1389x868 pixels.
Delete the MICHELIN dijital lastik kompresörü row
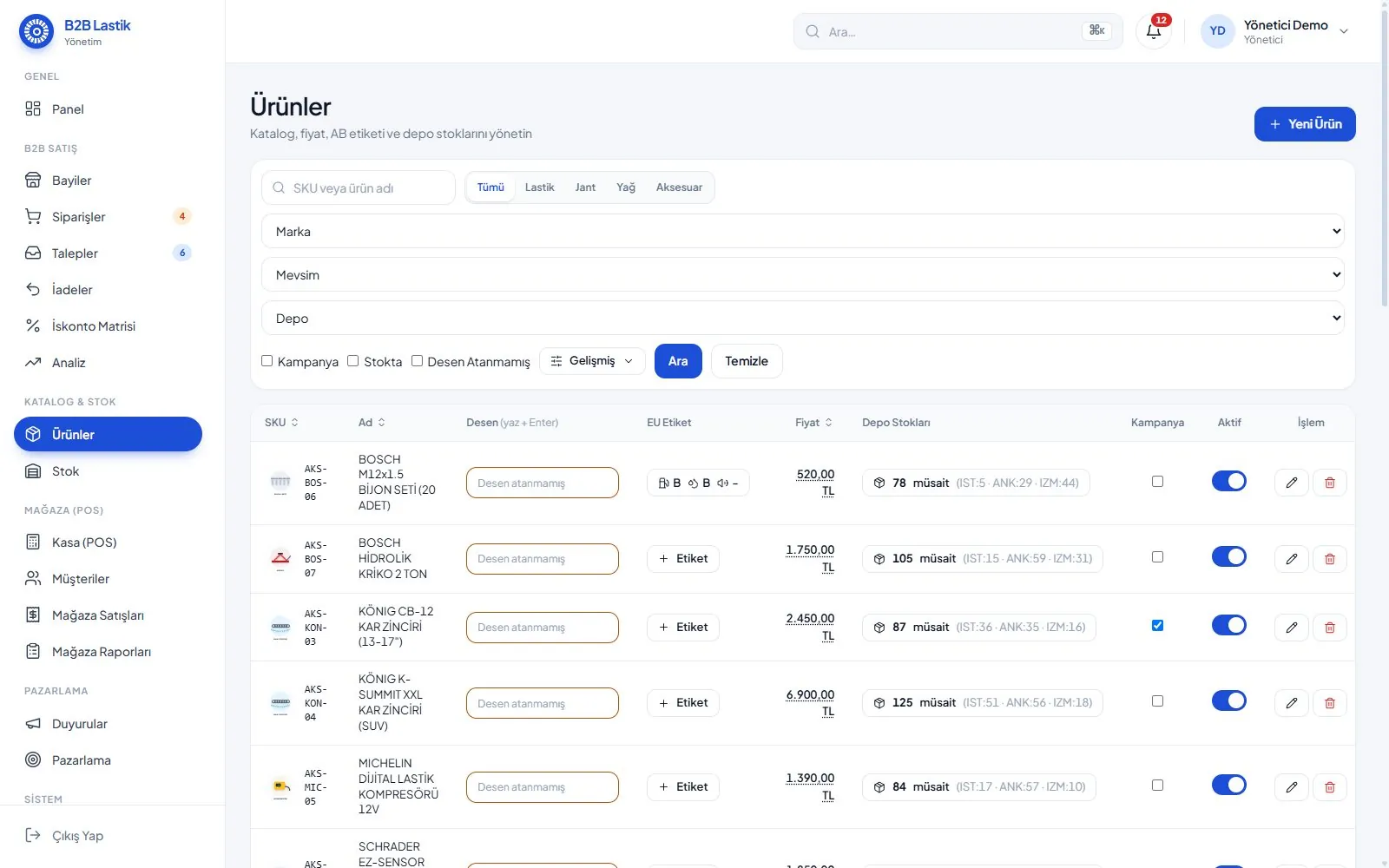tap(1329, 787)
